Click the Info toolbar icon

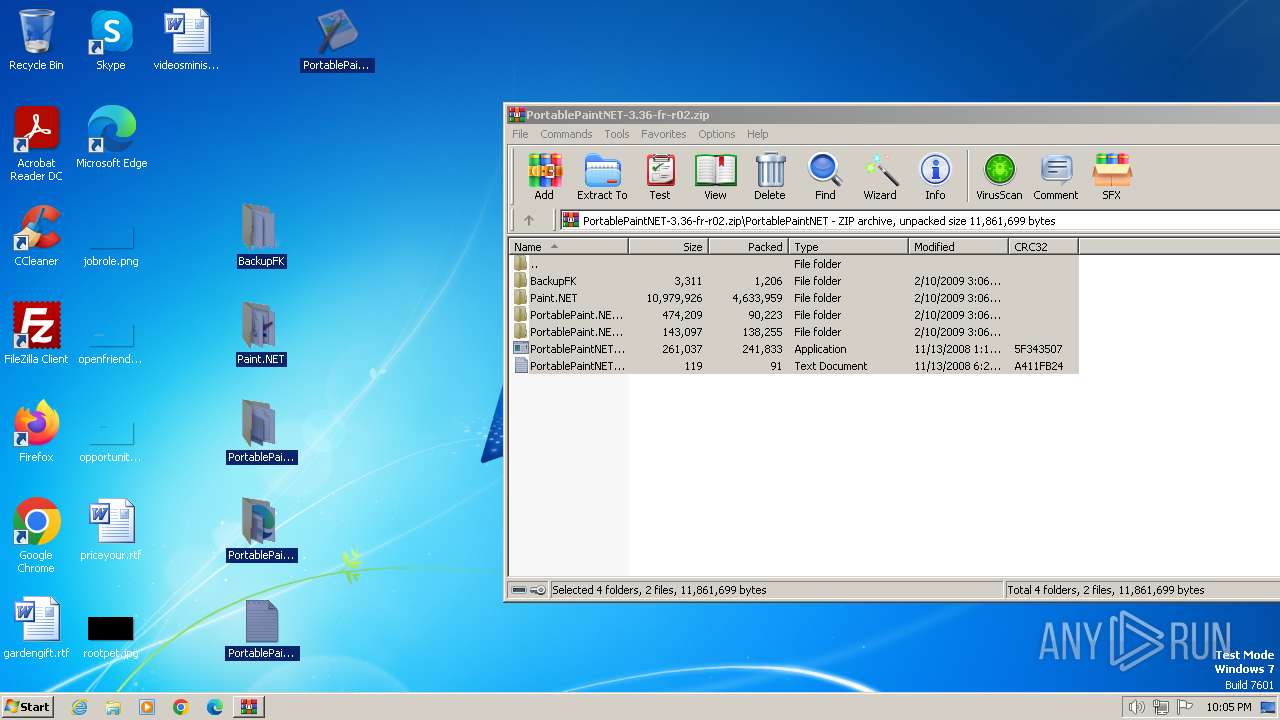point(935,177)
